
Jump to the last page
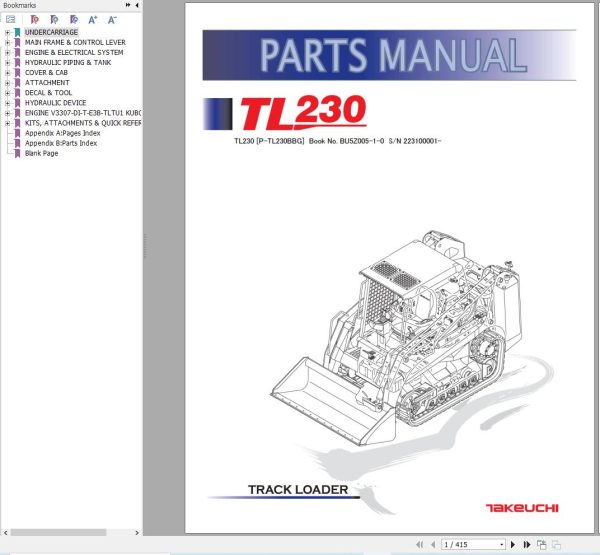pos(527,544)
